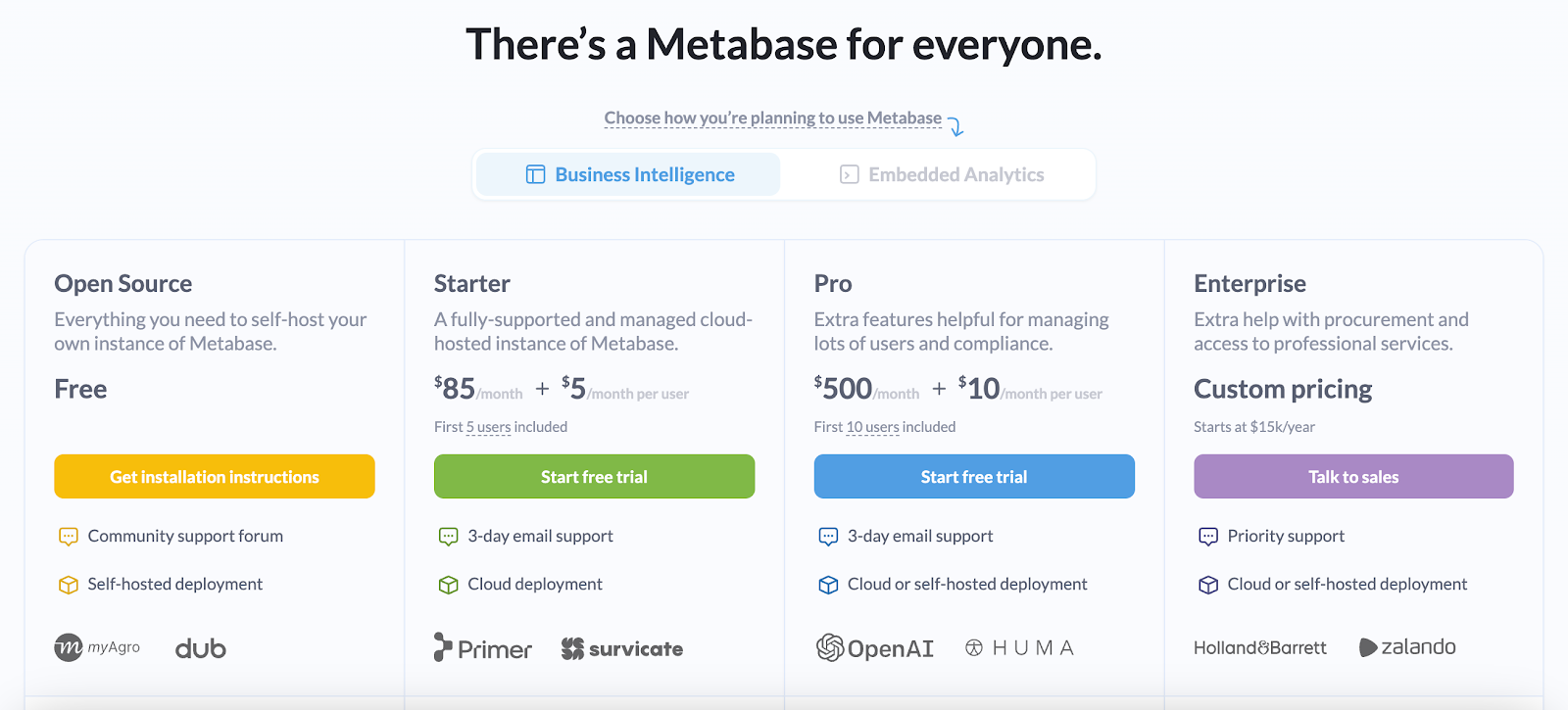Click the survicate logo
Screen dimensions: 1568x710
point(622,648)
